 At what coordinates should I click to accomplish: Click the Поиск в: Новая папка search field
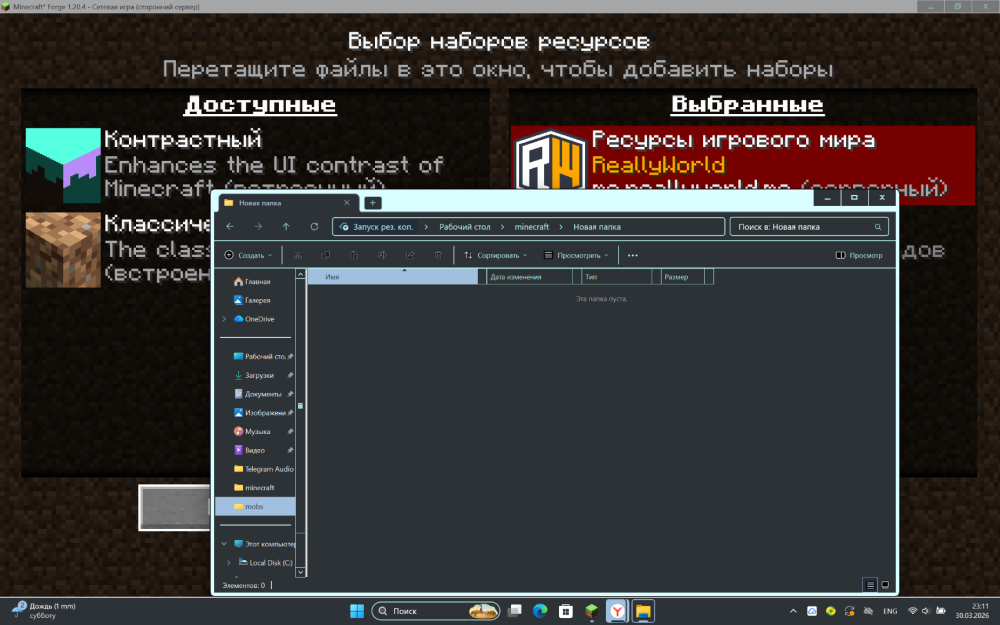coord(809,227)
